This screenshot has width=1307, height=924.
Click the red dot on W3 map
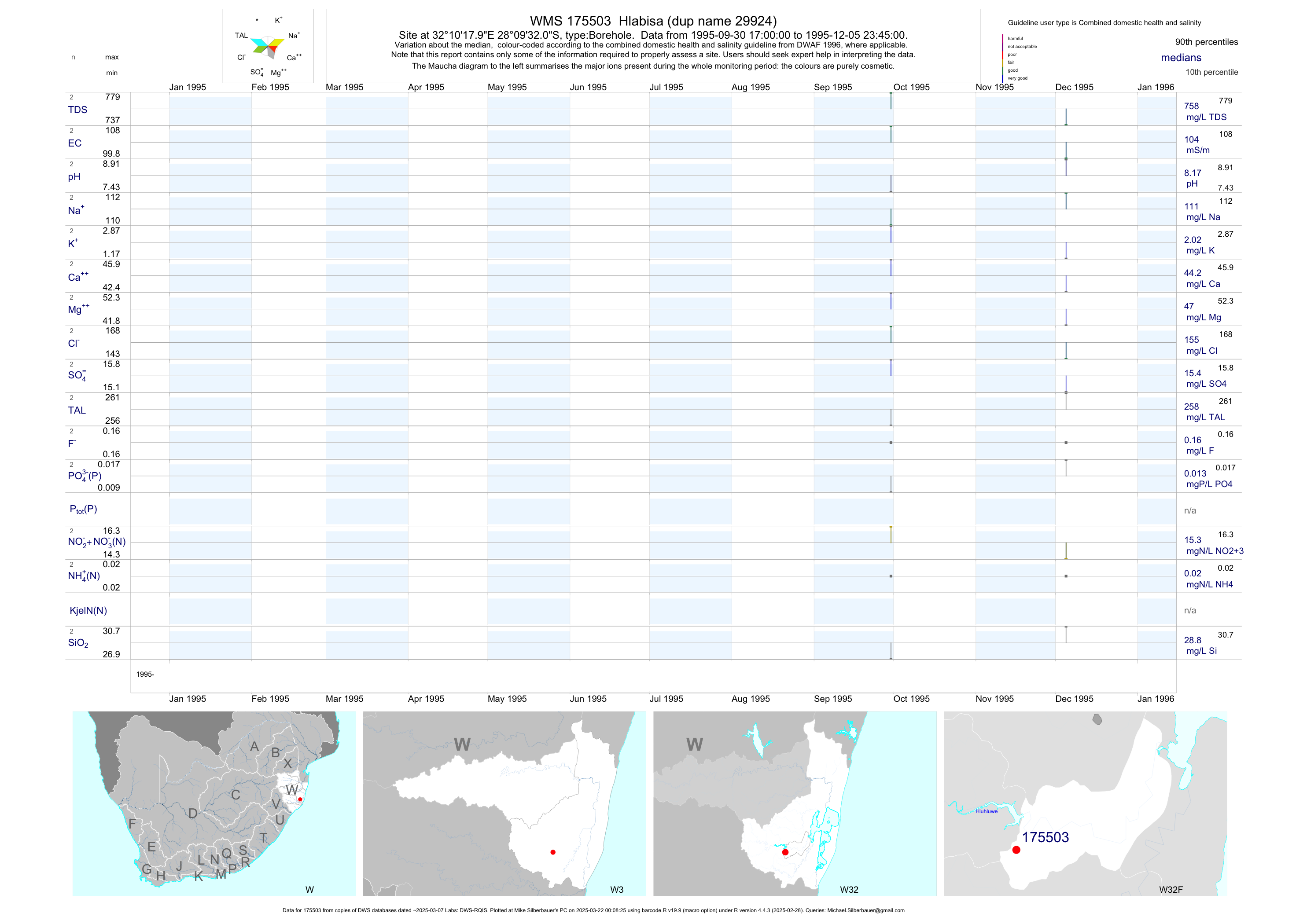553,852
